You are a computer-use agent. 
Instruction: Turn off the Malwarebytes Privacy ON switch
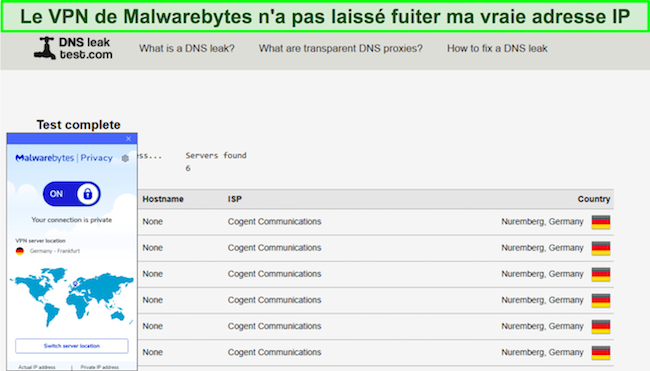[x=72, y=194]
